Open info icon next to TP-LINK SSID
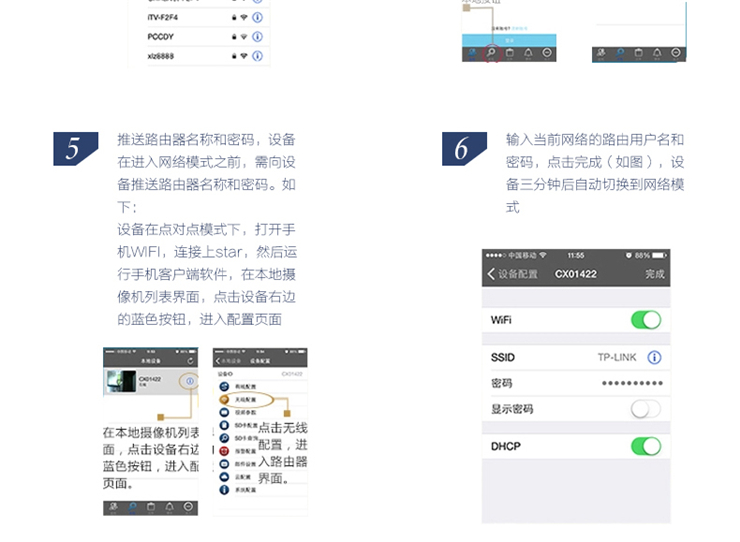Viewport: 740px width, 542px height. (654, 357)
